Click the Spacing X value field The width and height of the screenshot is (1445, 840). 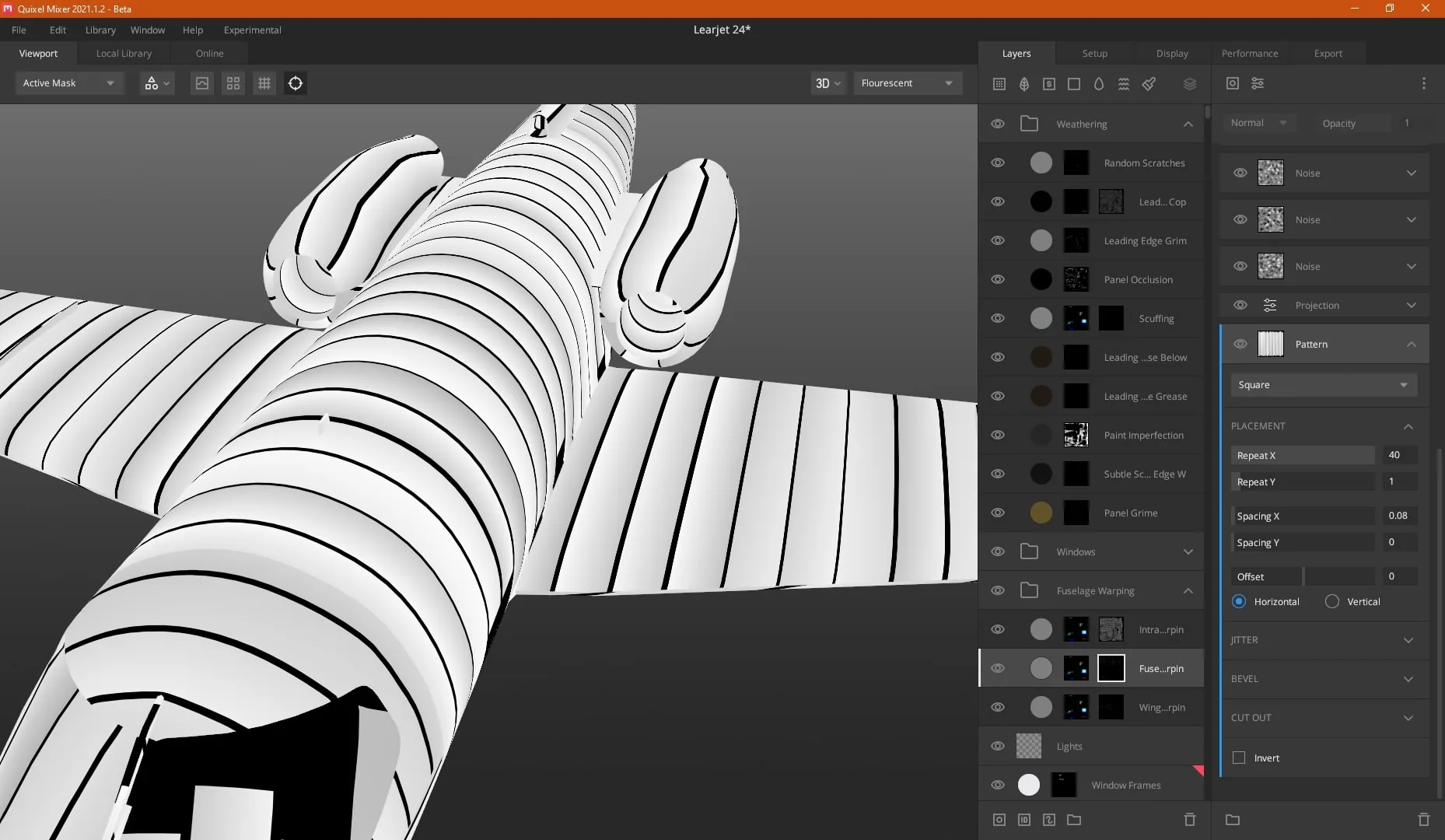pos(1398,516)
